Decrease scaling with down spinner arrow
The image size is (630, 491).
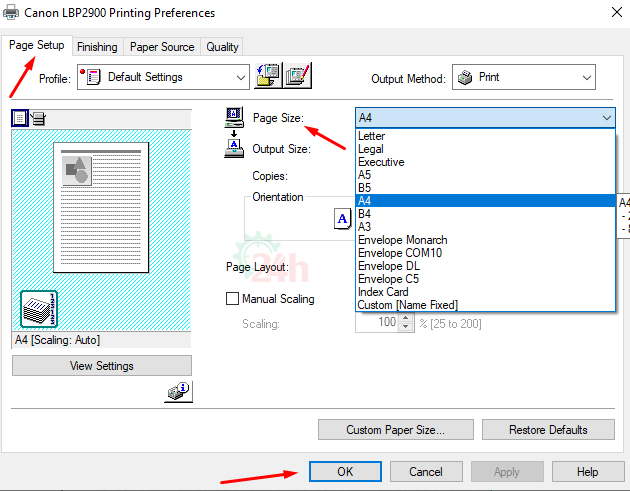click(406, 327)
